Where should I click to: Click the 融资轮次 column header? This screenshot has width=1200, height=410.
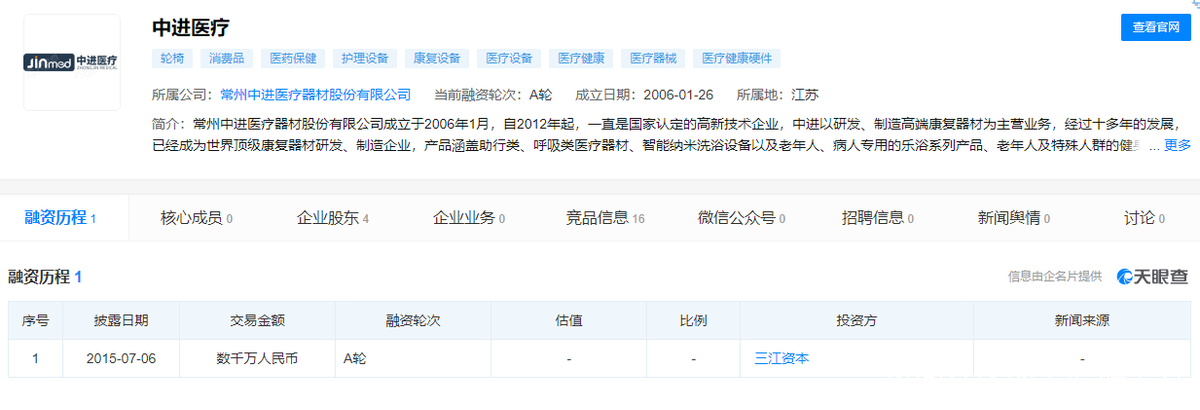pyautogui.click(x=413, y=321)
